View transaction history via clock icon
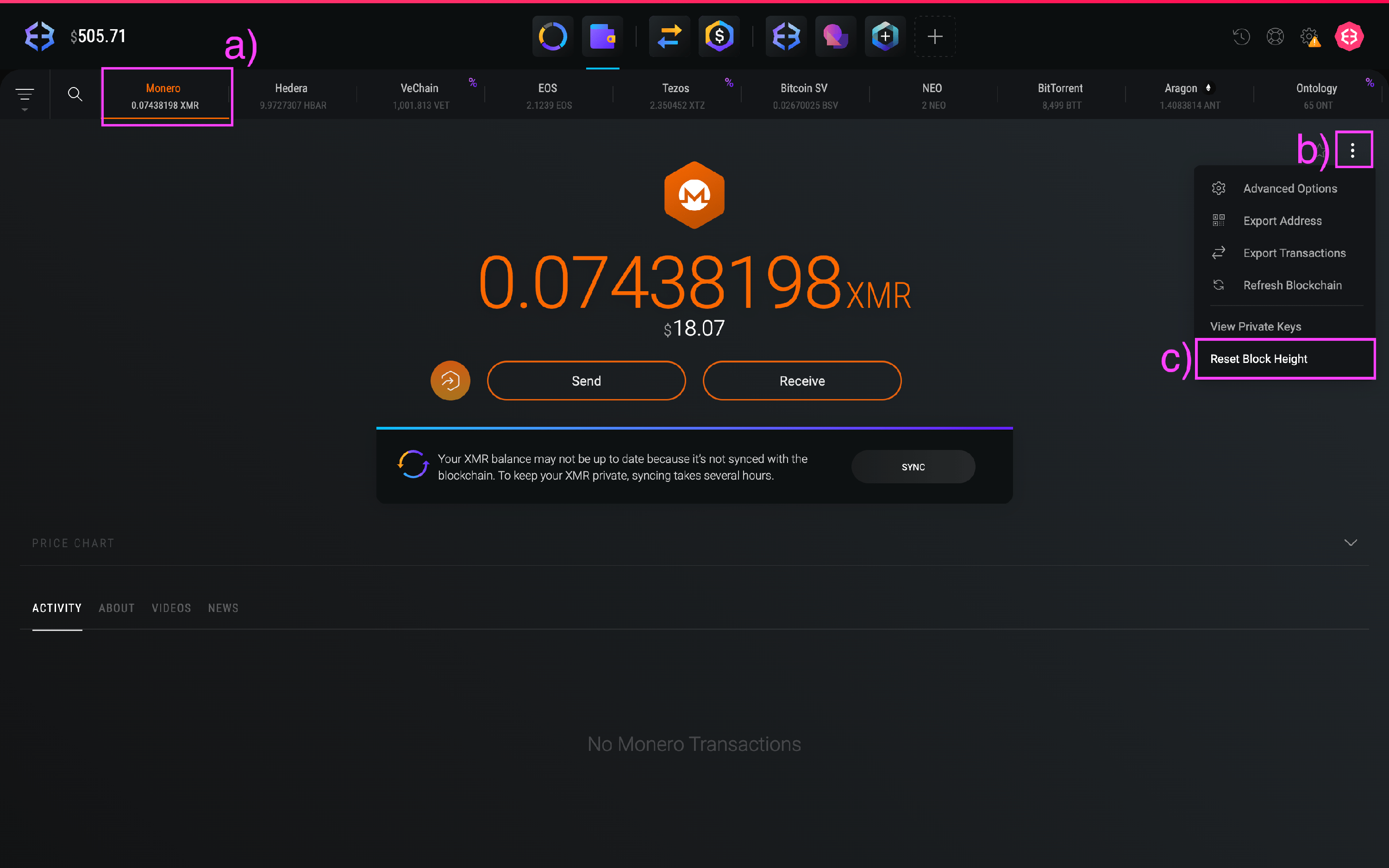The image size is (1389, 868). [1241, 36]
